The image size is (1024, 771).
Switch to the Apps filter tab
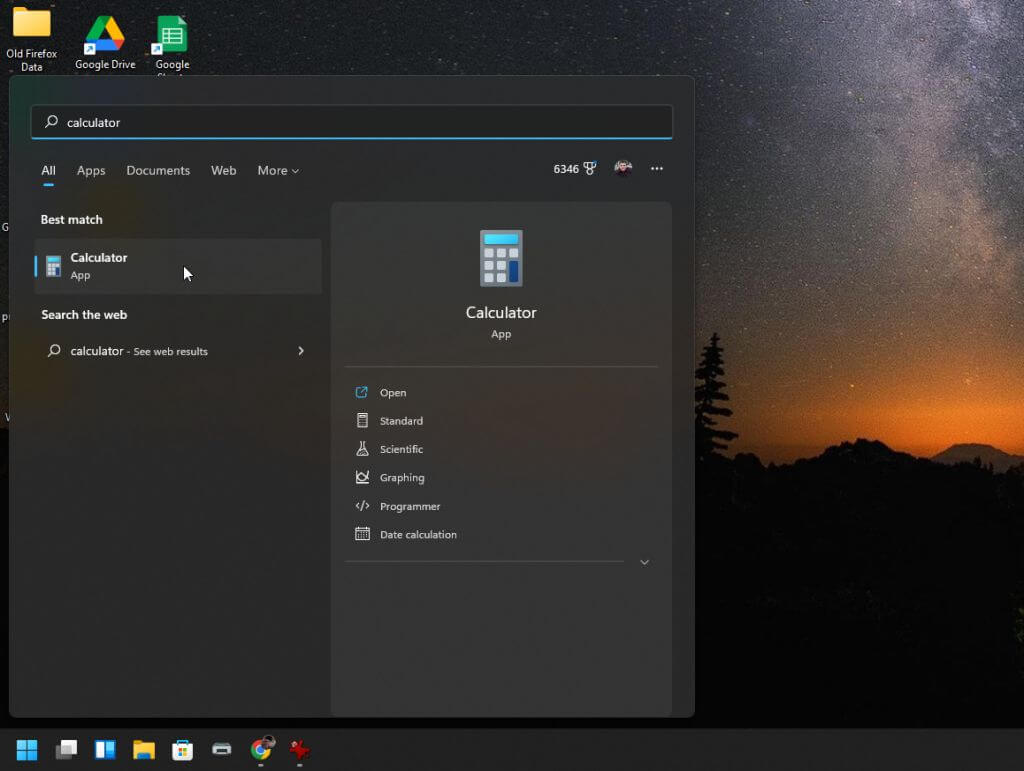click(91, 171)
